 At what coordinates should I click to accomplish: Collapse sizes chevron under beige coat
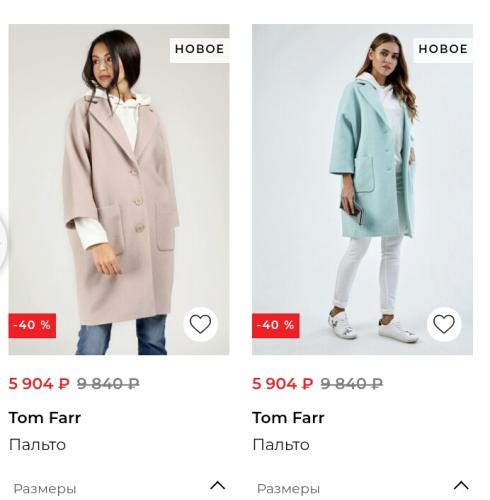(x=218, y=486)
